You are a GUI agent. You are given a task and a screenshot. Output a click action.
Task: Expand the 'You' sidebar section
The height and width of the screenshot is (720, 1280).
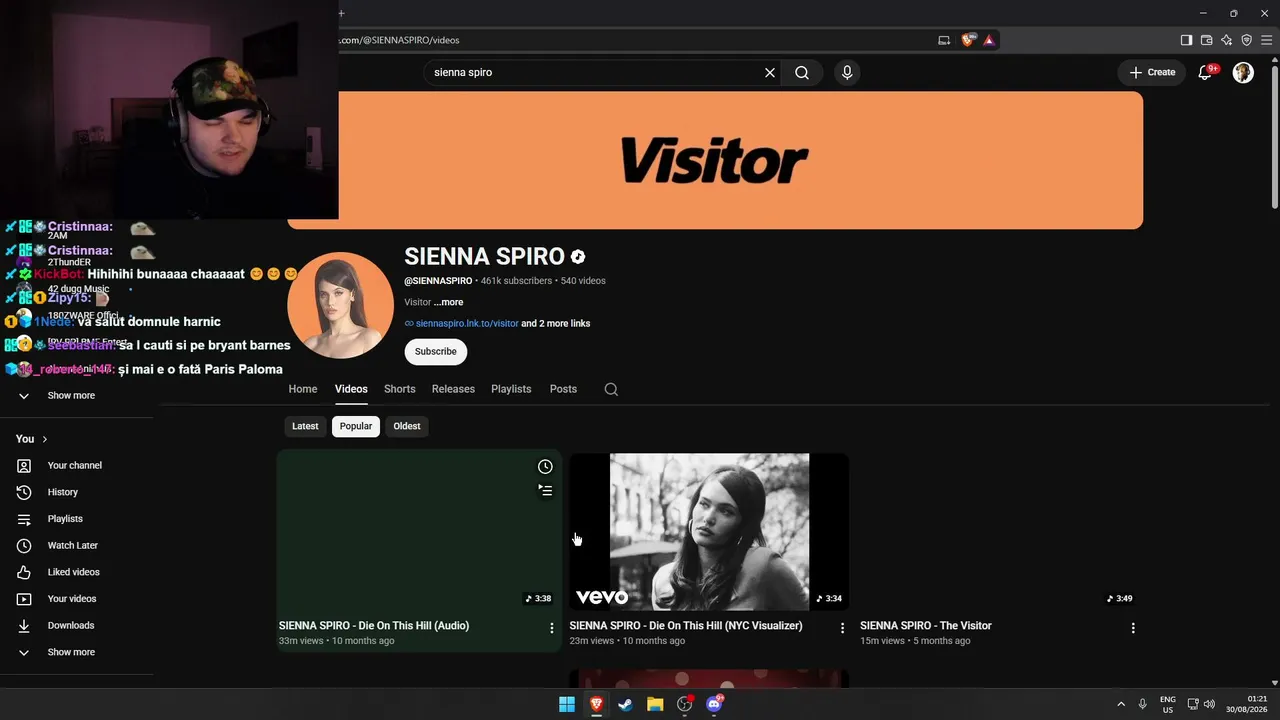(x=32, y=439)
